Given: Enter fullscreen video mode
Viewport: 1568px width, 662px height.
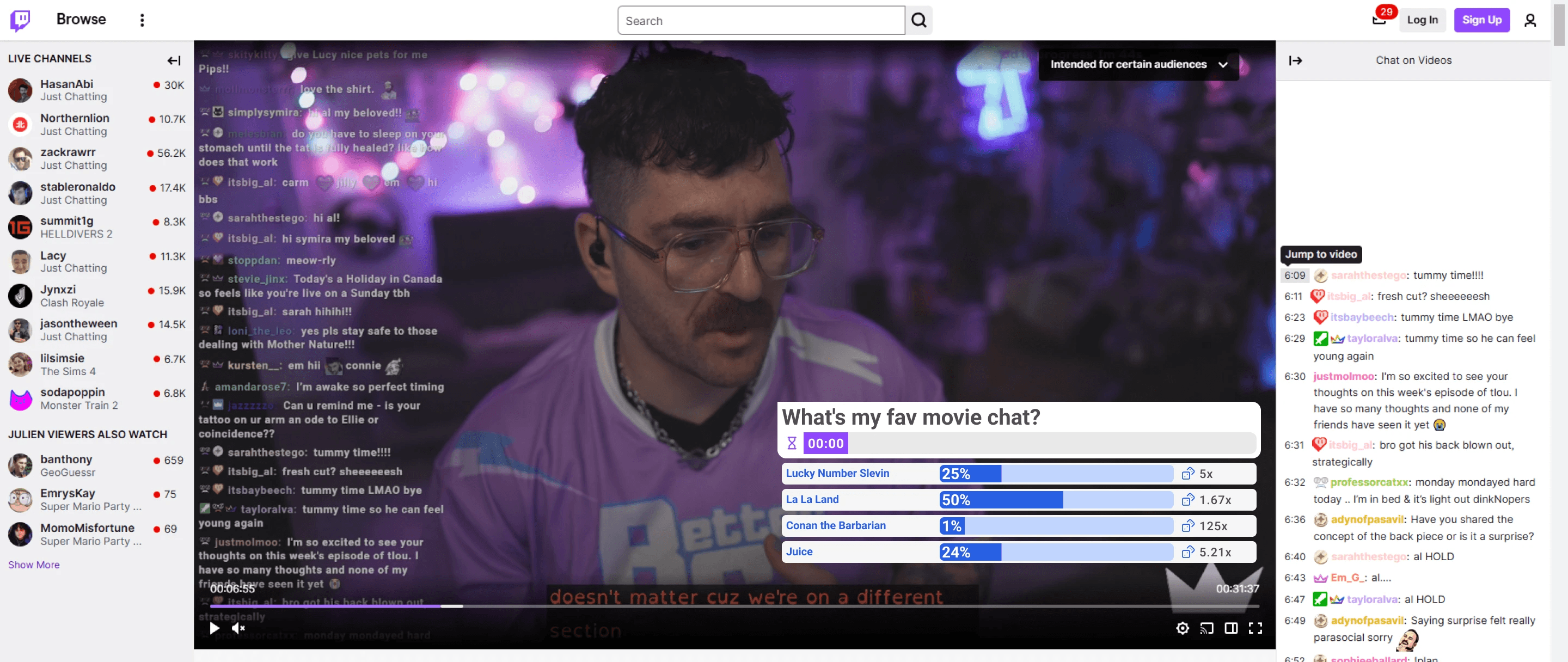Looking at the screenshot, I should (x=1255, y=628).
